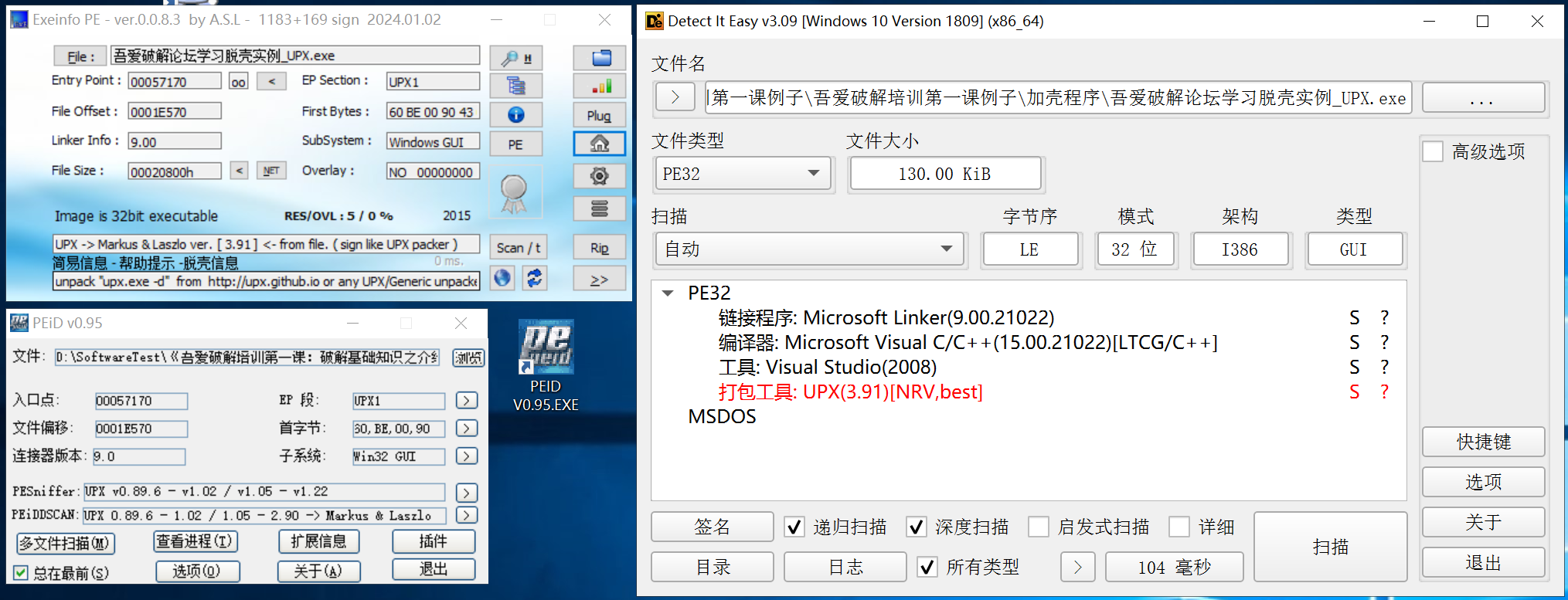Uncheck 总在最前 in PEiD
This screenshot has width=1568, height=600.
tap(21, 573)
